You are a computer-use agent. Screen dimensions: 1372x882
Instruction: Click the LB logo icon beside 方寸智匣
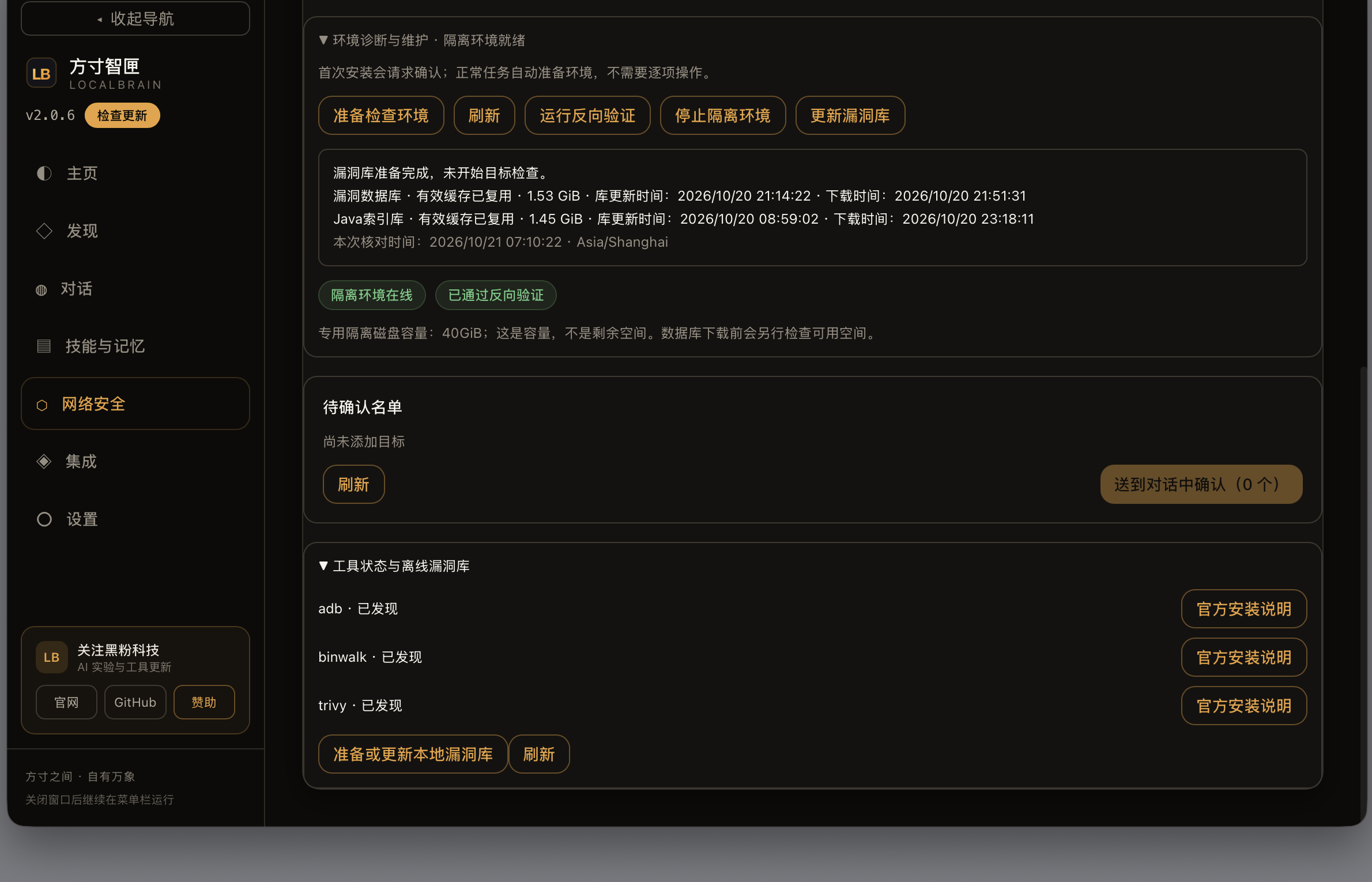coord(42,73)
